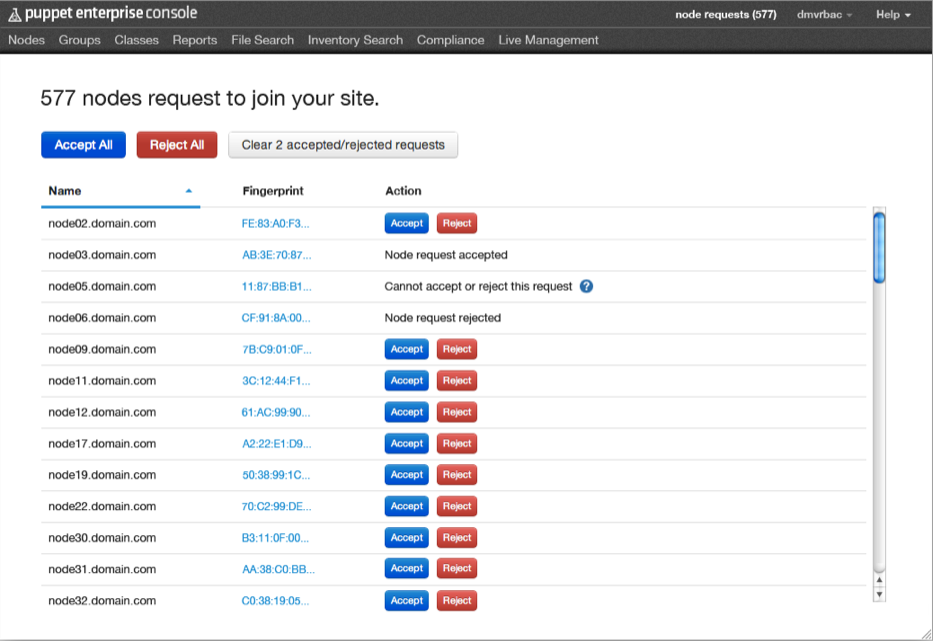Open Live Management

pos(548,40)
